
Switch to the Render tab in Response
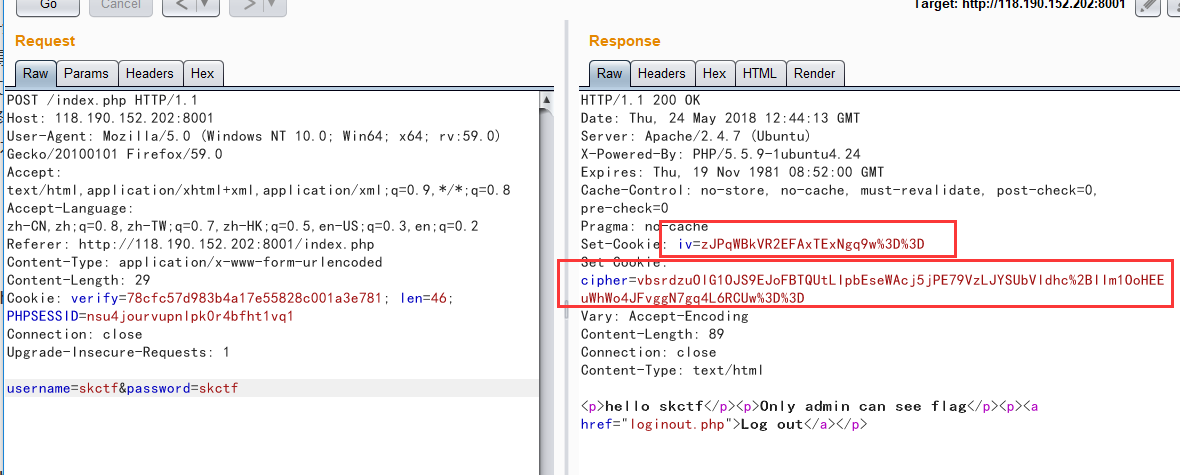(x=814, y=73)
